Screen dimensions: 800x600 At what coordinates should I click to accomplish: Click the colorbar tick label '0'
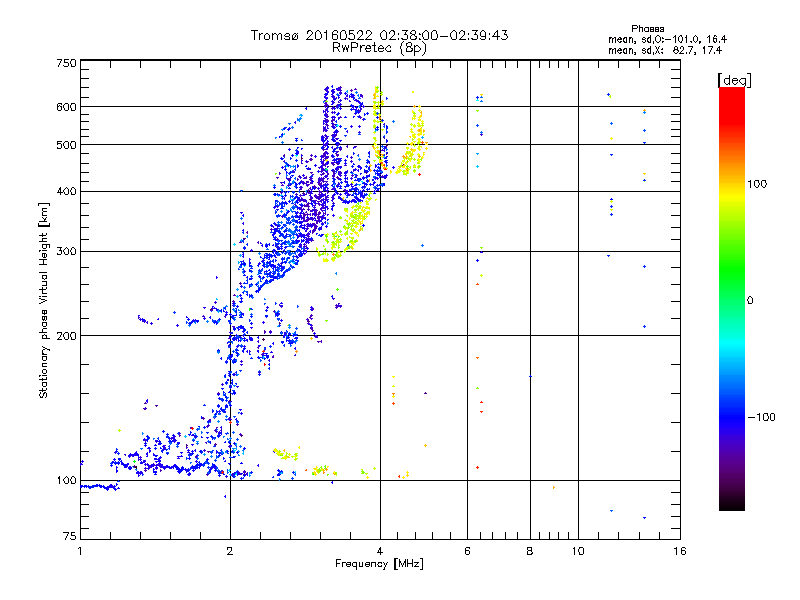750,301
